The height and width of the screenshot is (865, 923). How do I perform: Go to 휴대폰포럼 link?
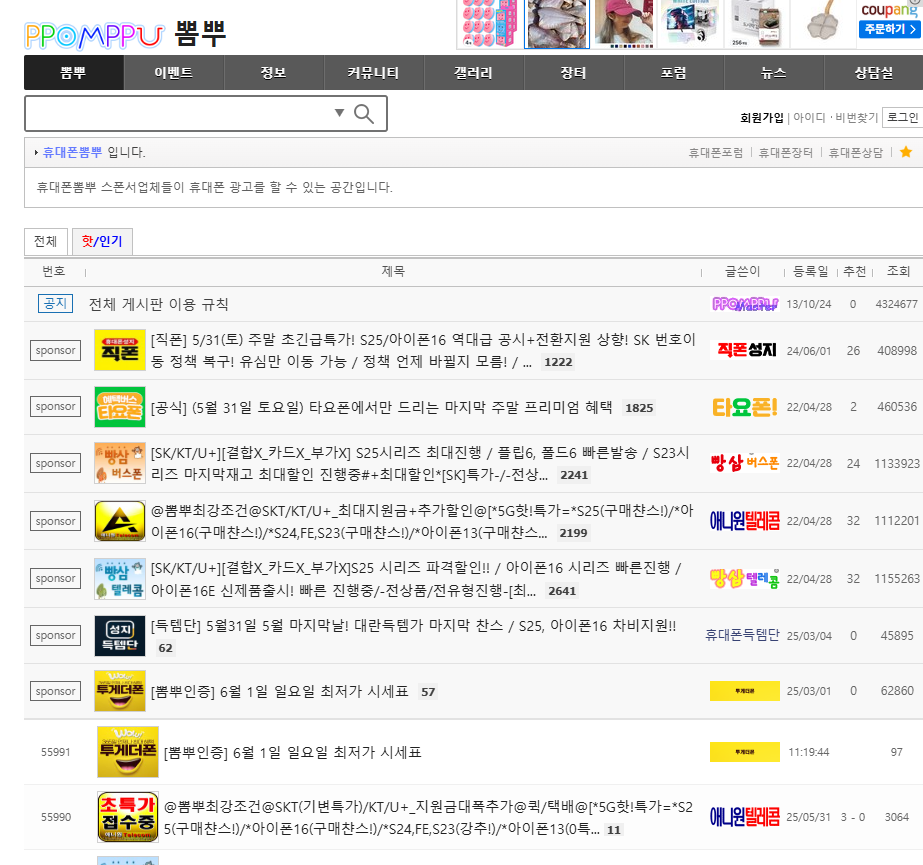pyautogui.click(x=716, y=153)
